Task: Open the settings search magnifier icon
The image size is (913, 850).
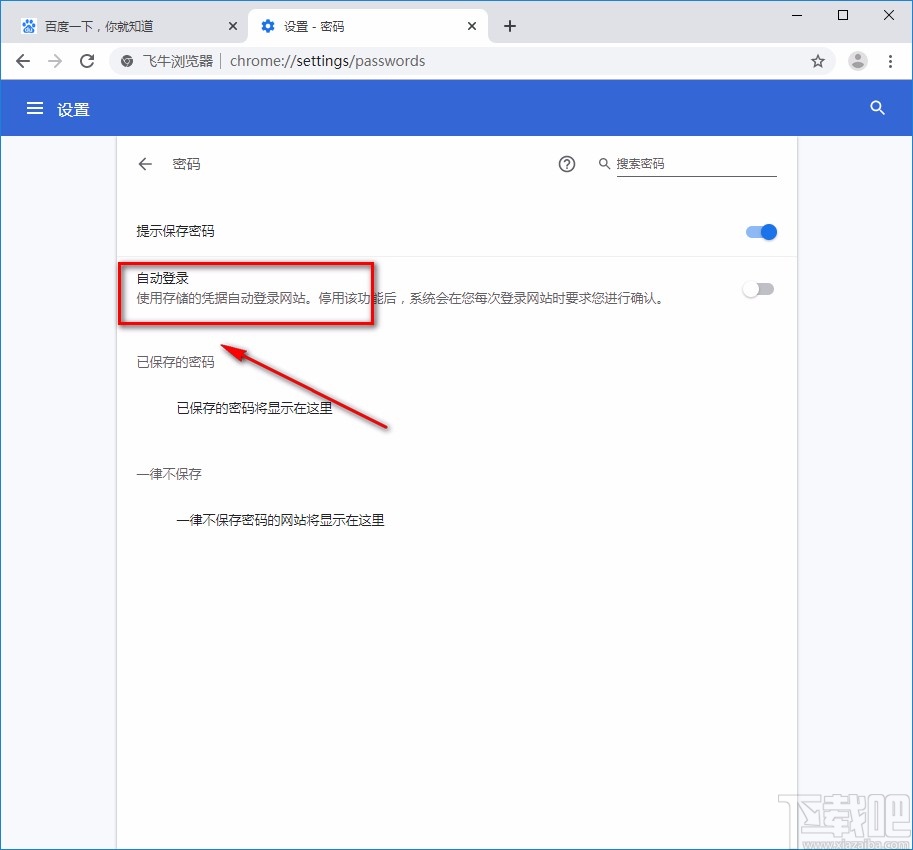Action: click(x=877, y=108)
